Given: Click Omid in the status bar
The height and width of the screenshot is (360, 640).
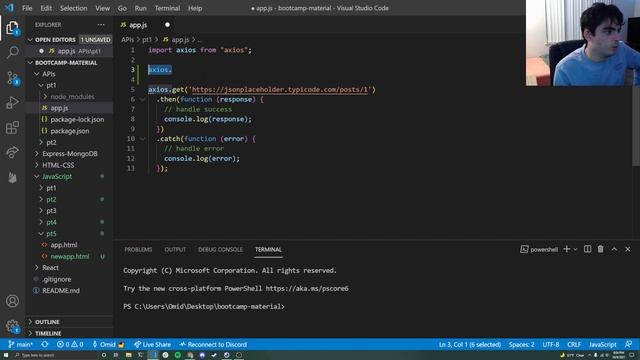Looking at the screenshot, I should tap(108, 344).
